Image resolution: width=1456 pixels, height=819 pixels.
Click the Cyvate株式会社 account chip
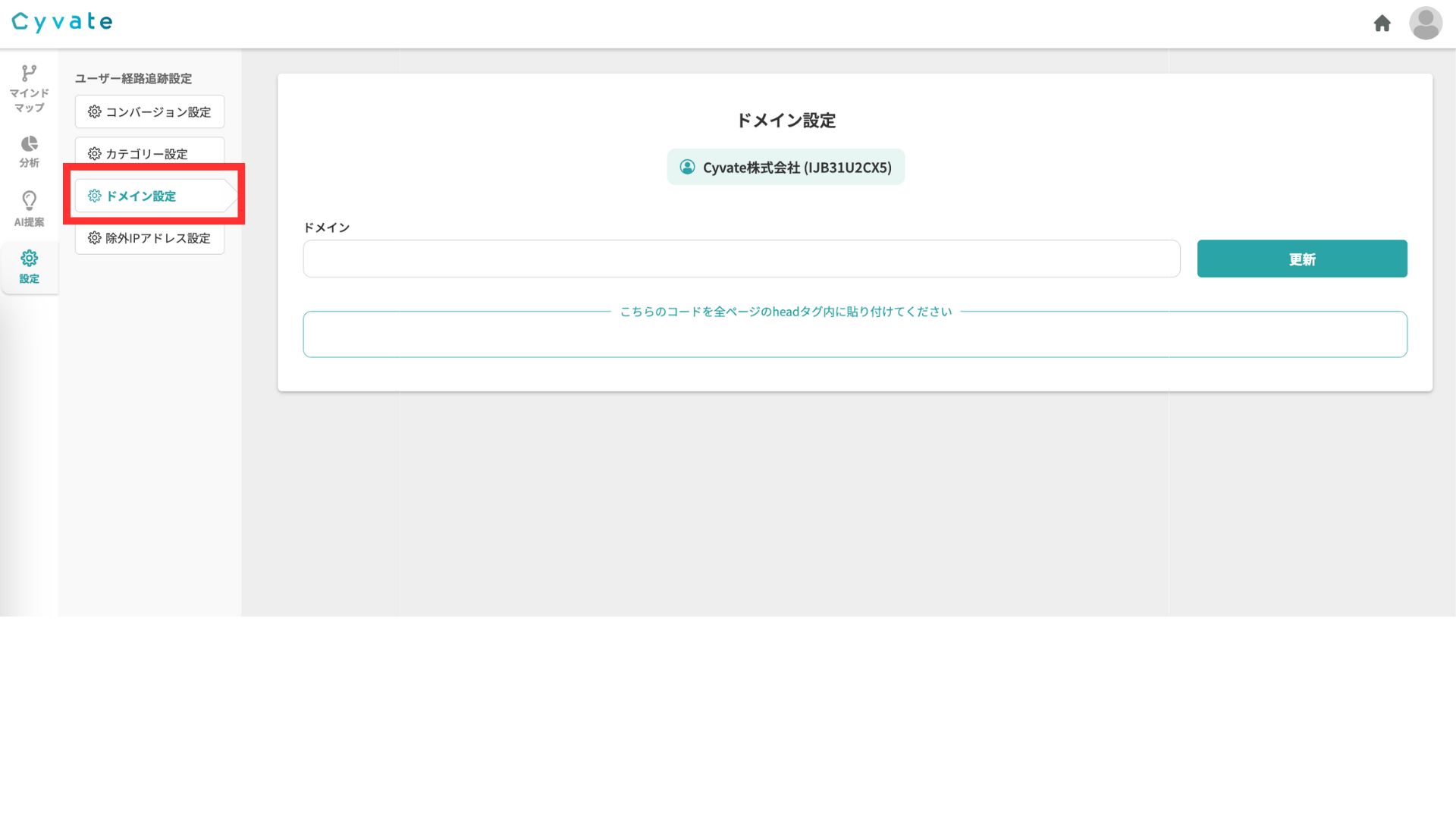(786, 168)
